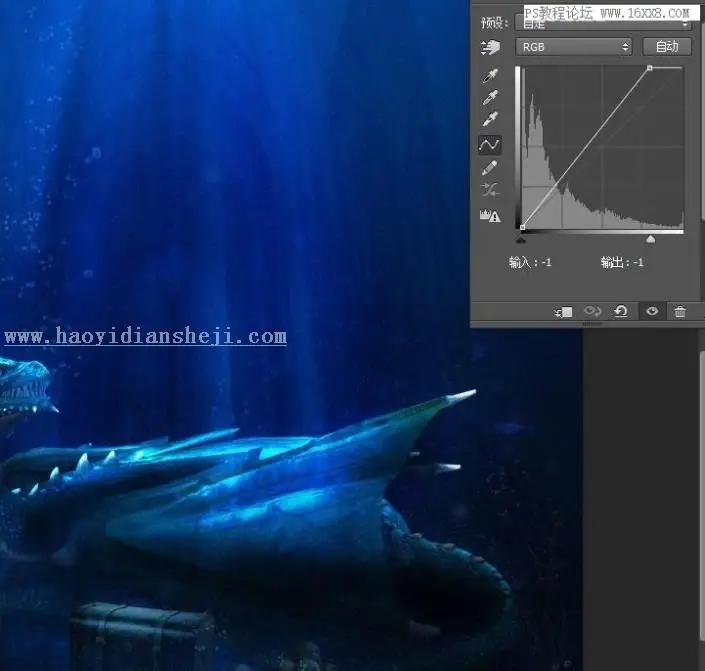Delete the curves adjustment layer
Image resolution: width=705 pixels, height=671 pixels.
click(x=680, y=311)
